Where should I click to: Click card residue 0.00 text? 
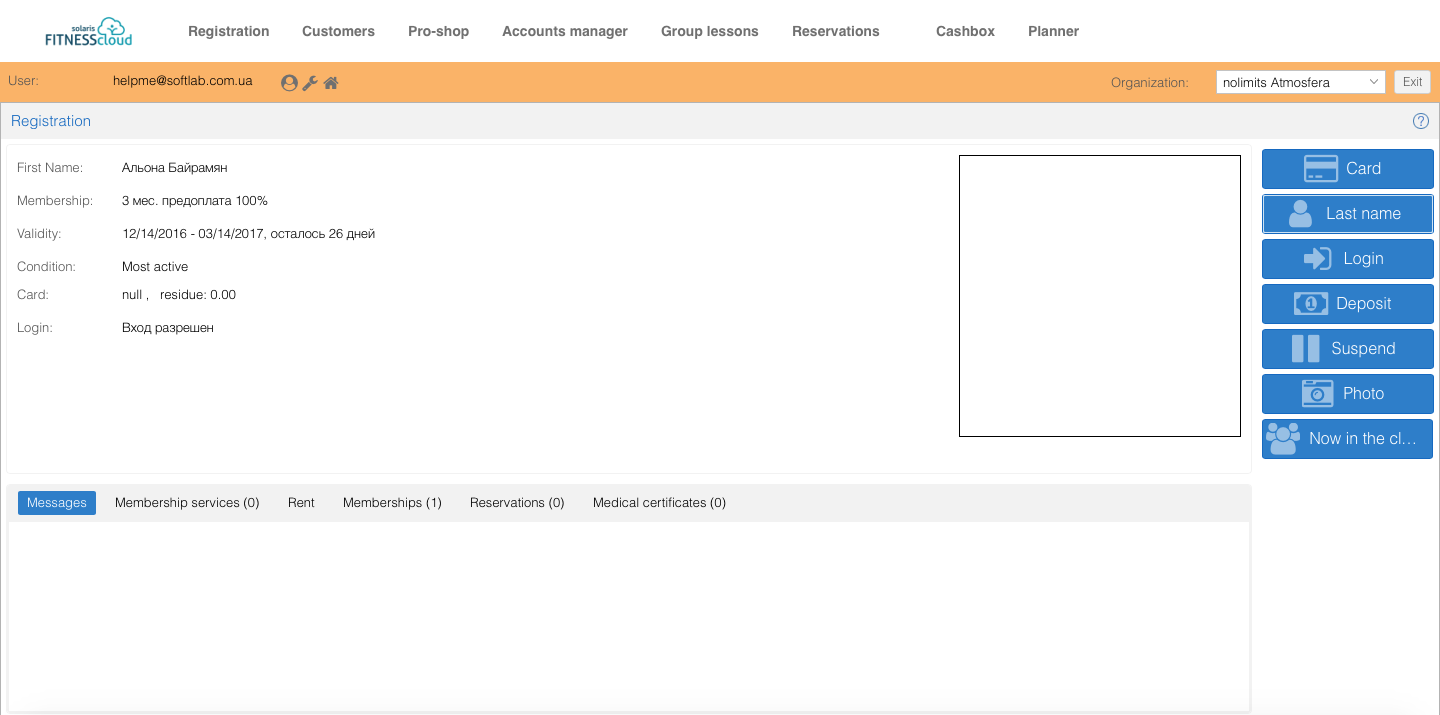tap(198, 295)
